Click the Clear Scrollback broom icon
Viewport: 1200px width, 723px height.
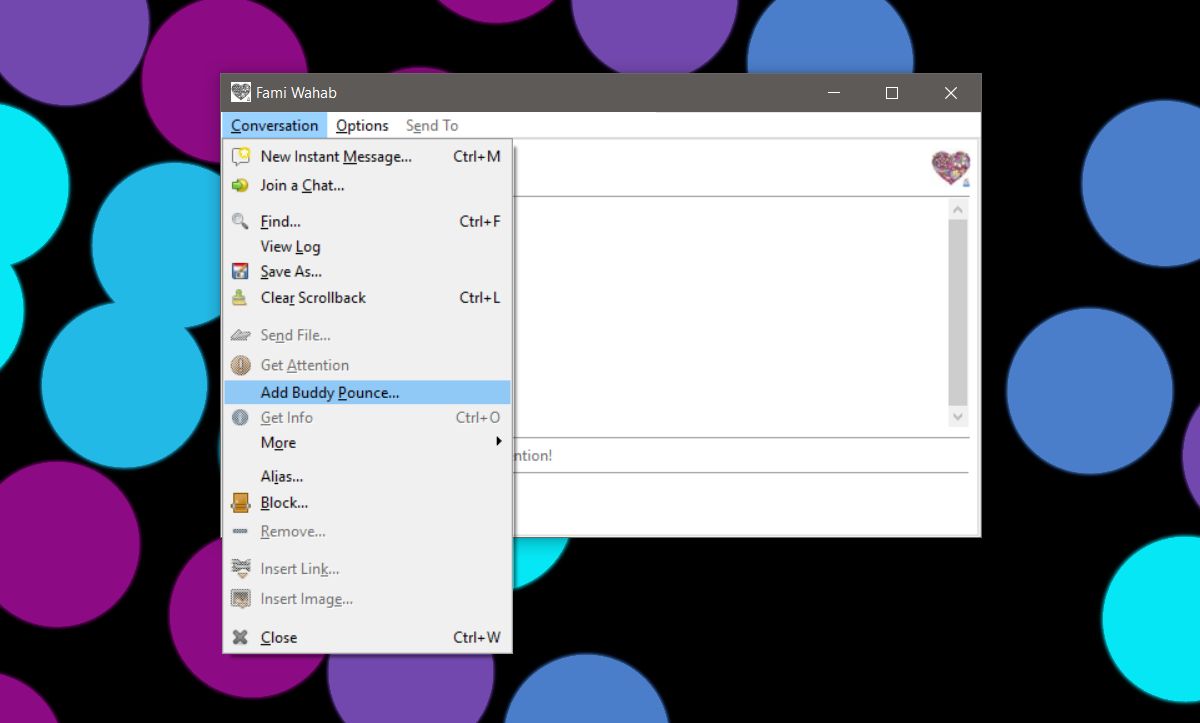240,297
